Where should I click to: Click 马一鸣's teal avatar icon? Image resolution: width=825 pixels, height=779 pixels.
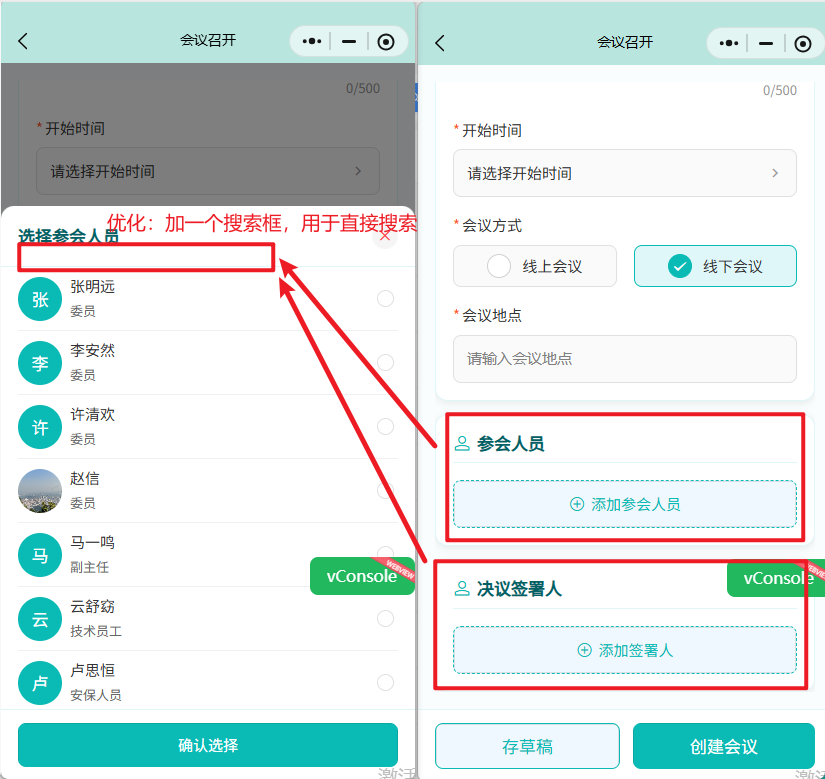coord(40,555)
